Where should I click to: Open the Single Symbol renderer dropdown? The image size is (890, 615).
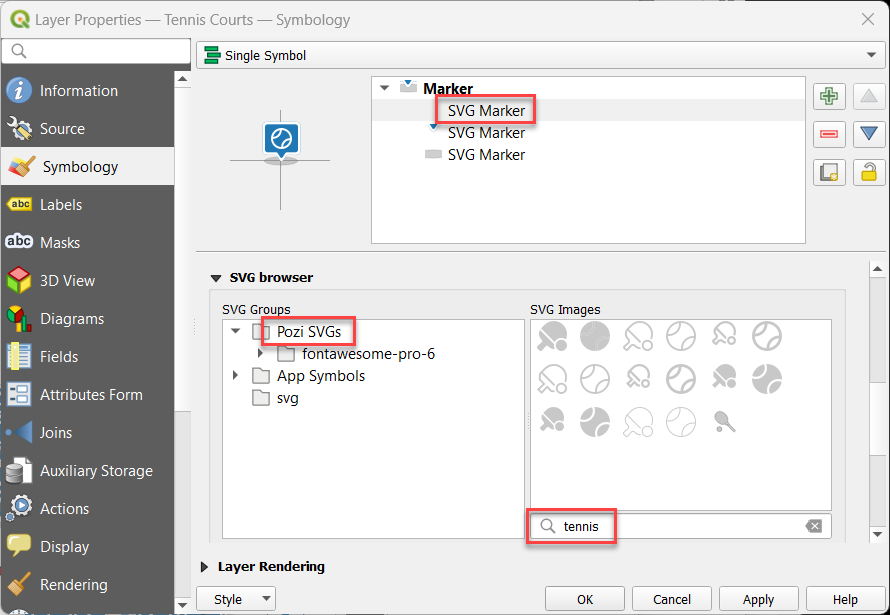(540, 55)
